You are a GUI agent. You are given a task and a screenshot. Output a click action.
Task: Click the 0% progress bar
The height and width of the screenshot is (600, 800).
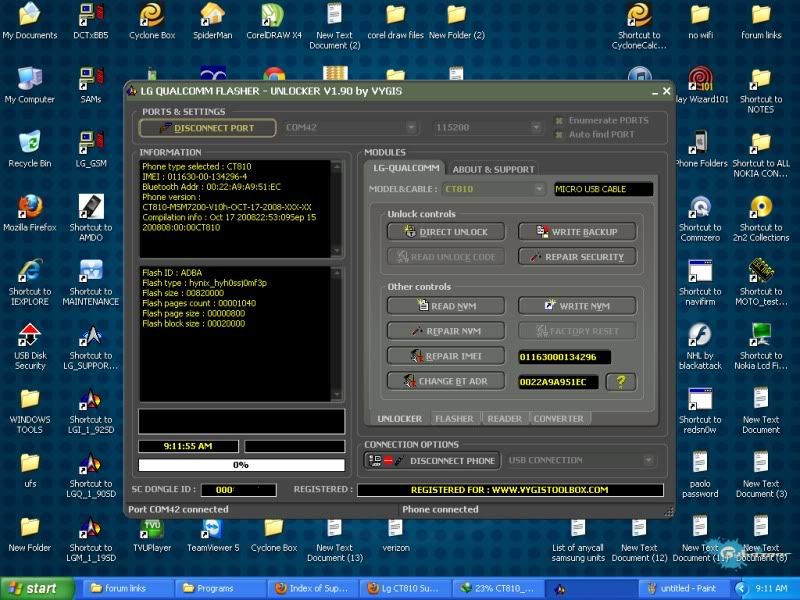click(x=241, y=465)
